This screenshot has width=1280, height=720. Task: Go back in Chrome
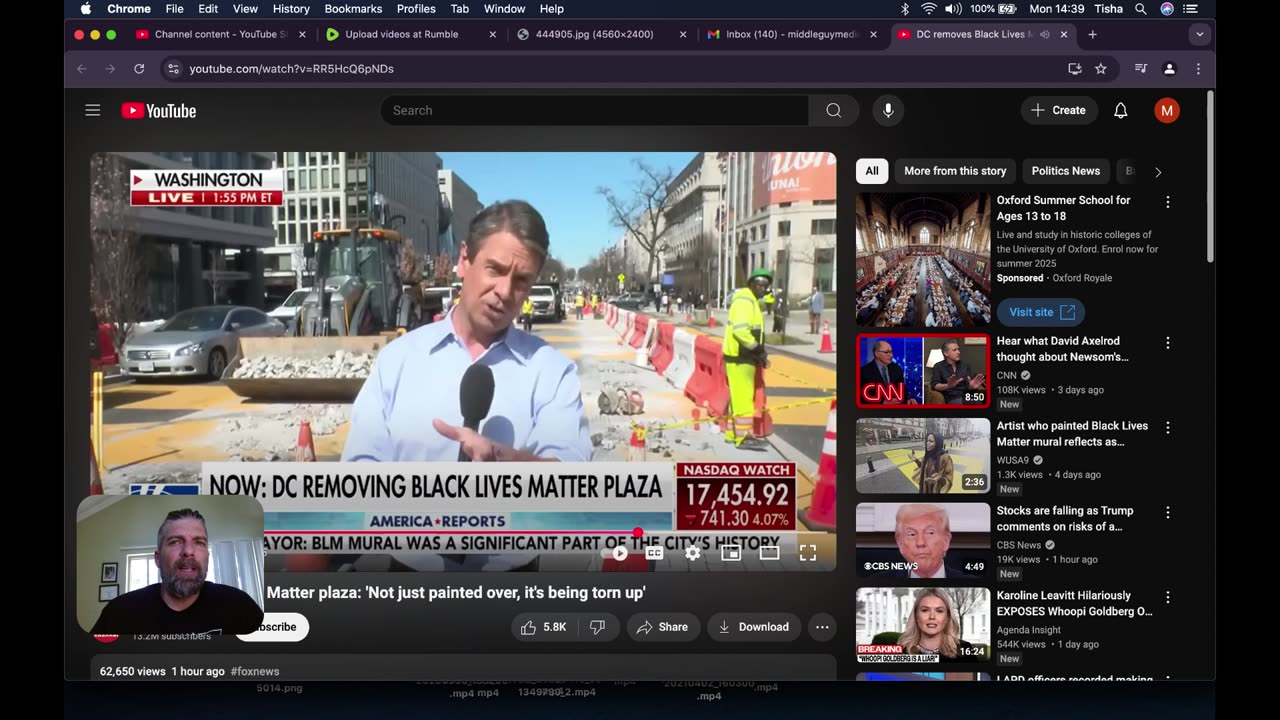pyautogui.click(x=82, y=69)
